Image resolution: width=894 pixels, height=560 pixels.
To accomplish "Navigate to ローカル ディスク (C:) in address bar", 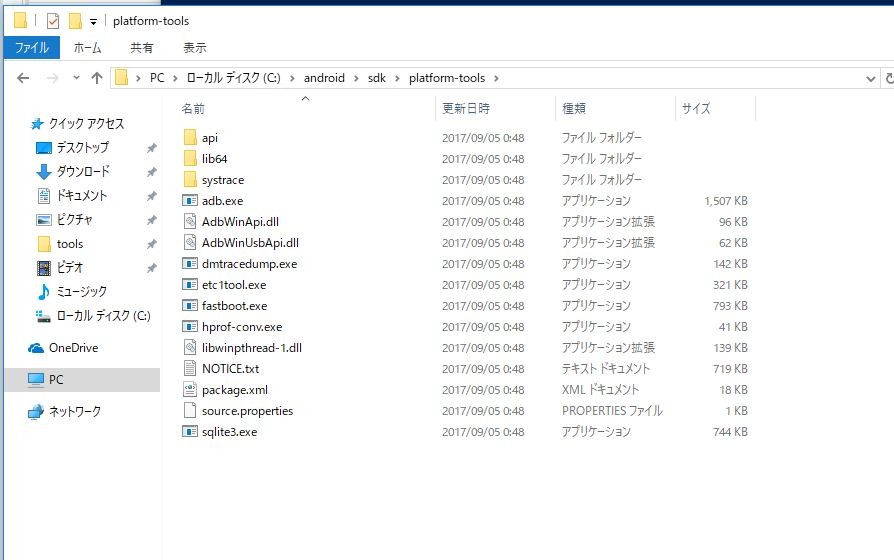I will [x=234, y=78].
